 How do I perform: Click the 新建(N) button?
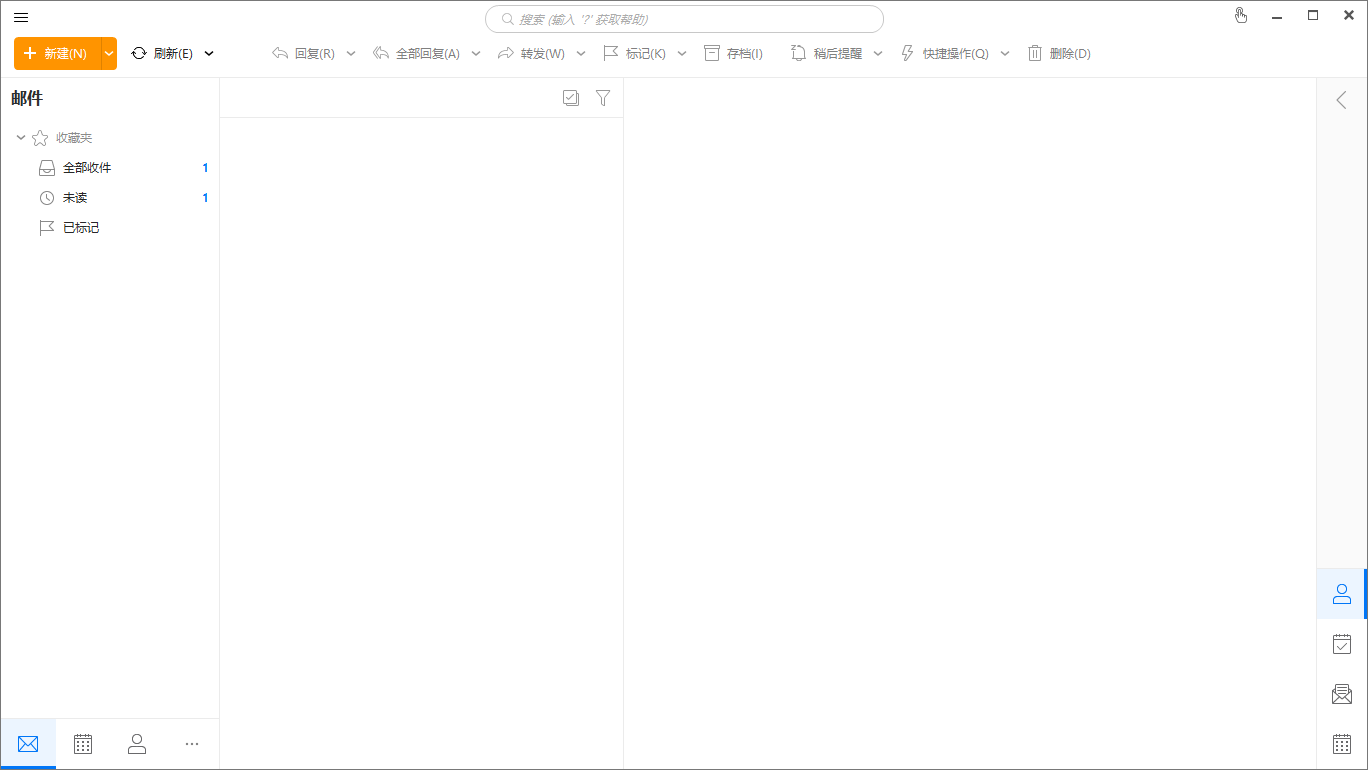click(x=57, y=54)
